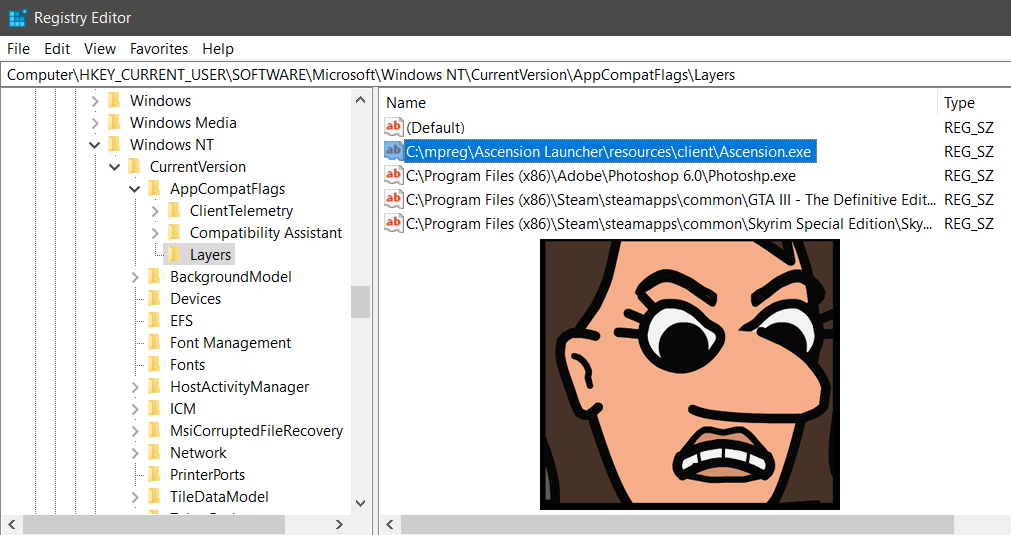Click the Skyrim Special Edition value icon
This screenshot has height=535, width=1011.
(394, 223)
